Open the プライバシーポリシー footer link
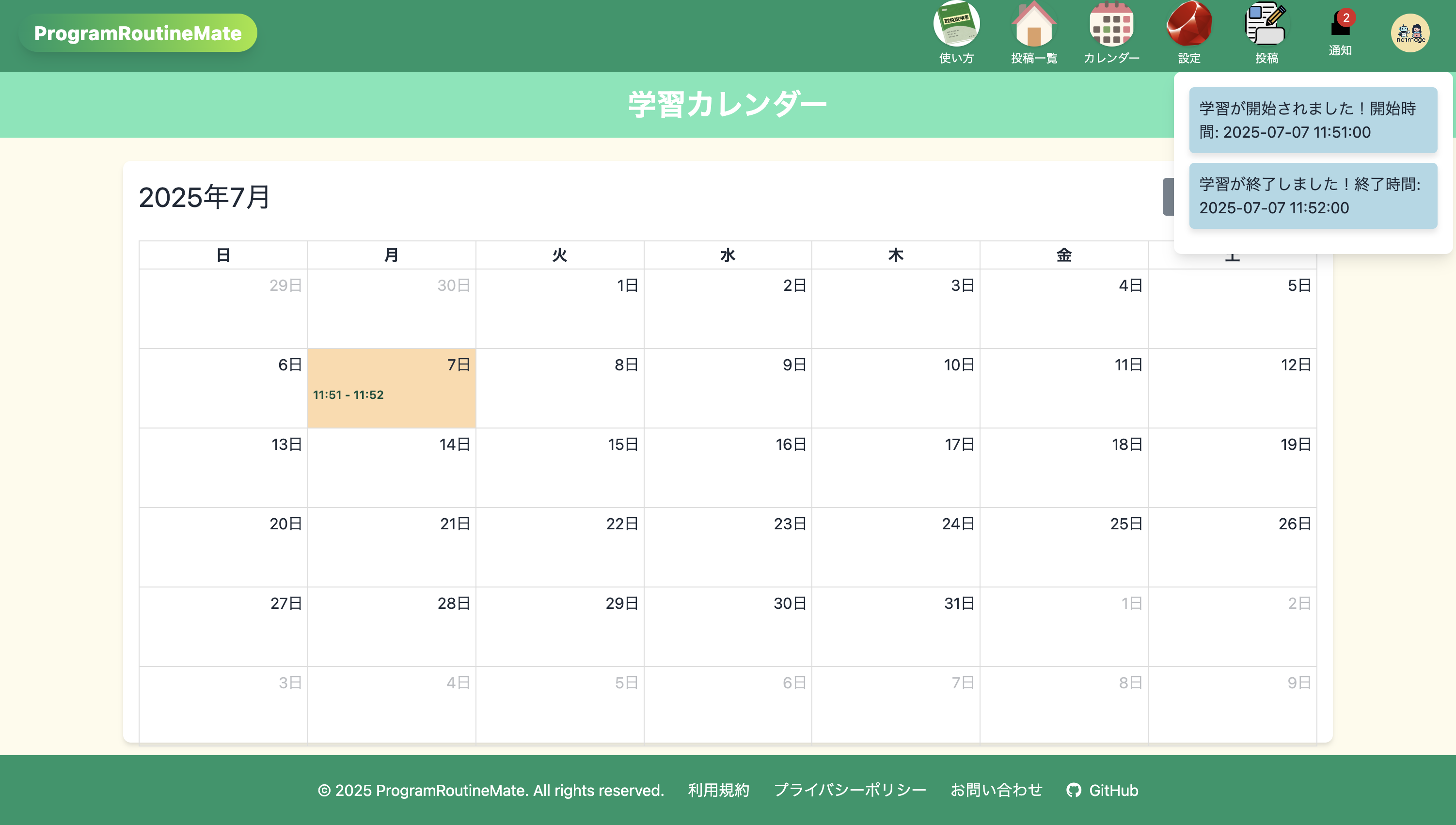 click(x=850, y=790)
